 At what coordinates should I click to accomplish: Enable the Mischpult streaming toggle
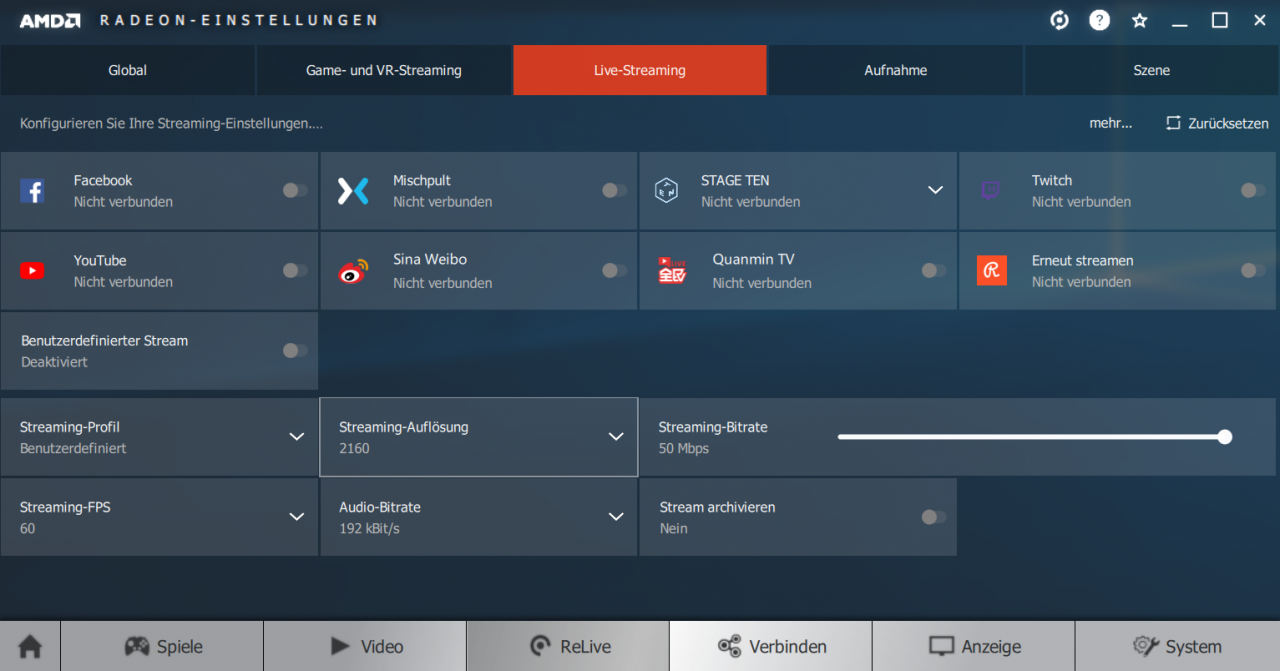615,190
